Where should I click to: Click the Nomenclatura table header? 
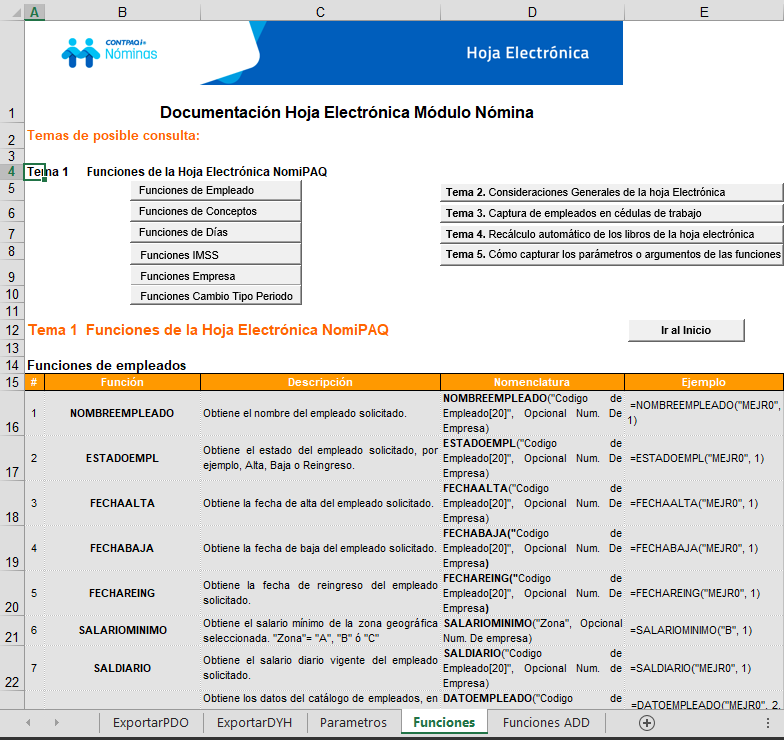532,382
